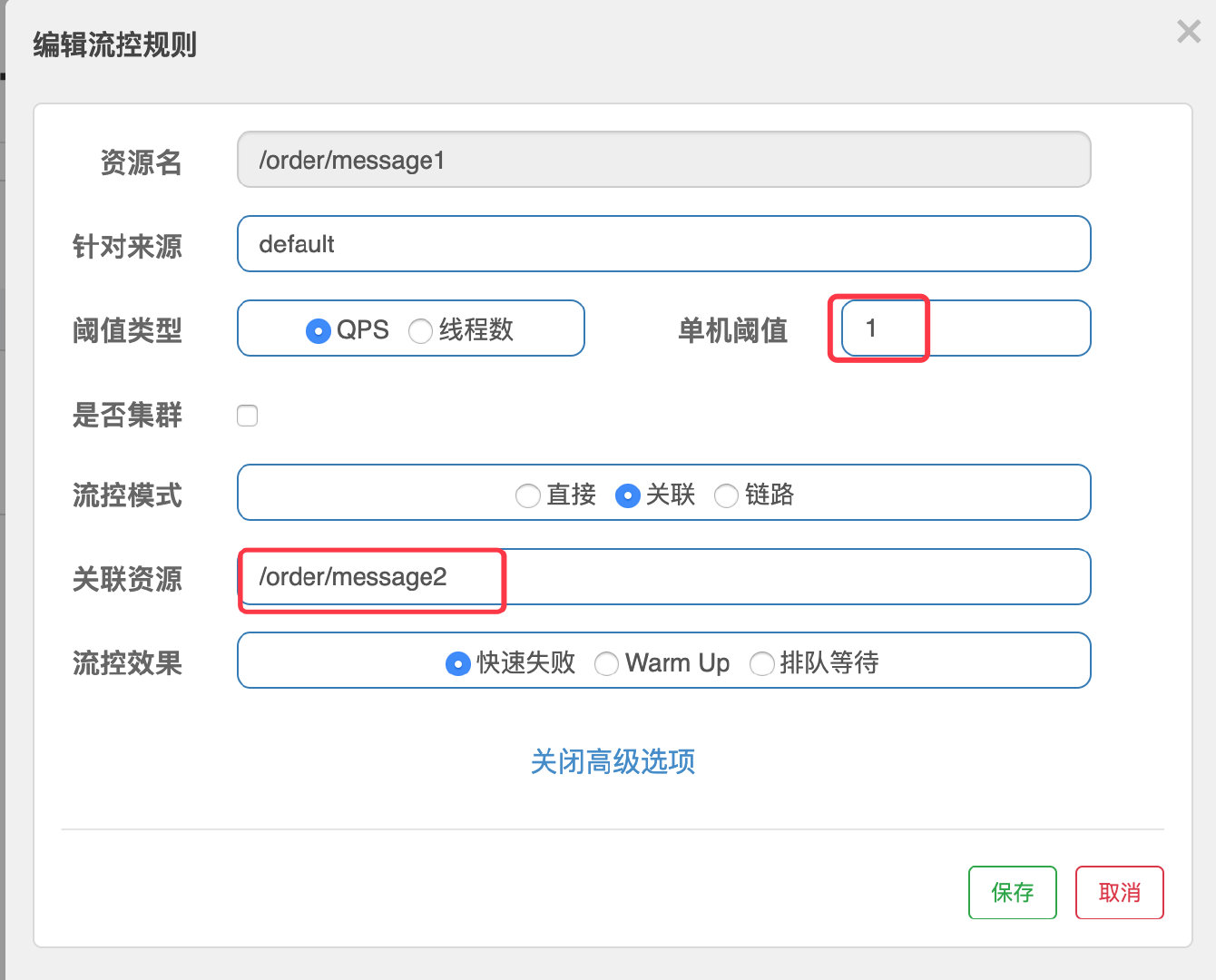Click the 流控模式 label
Image resolution: width=1216 pixels, height=980 pixels.
[128, 495]
